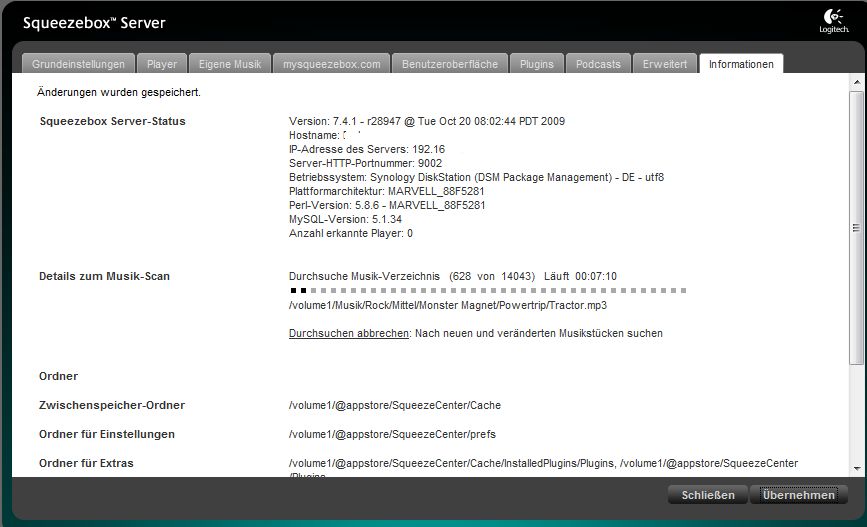Image resolution: width=867 pixels, height=527 pixels.
Task: Select the Informationen tab
Action: click(x=741, y=64)
